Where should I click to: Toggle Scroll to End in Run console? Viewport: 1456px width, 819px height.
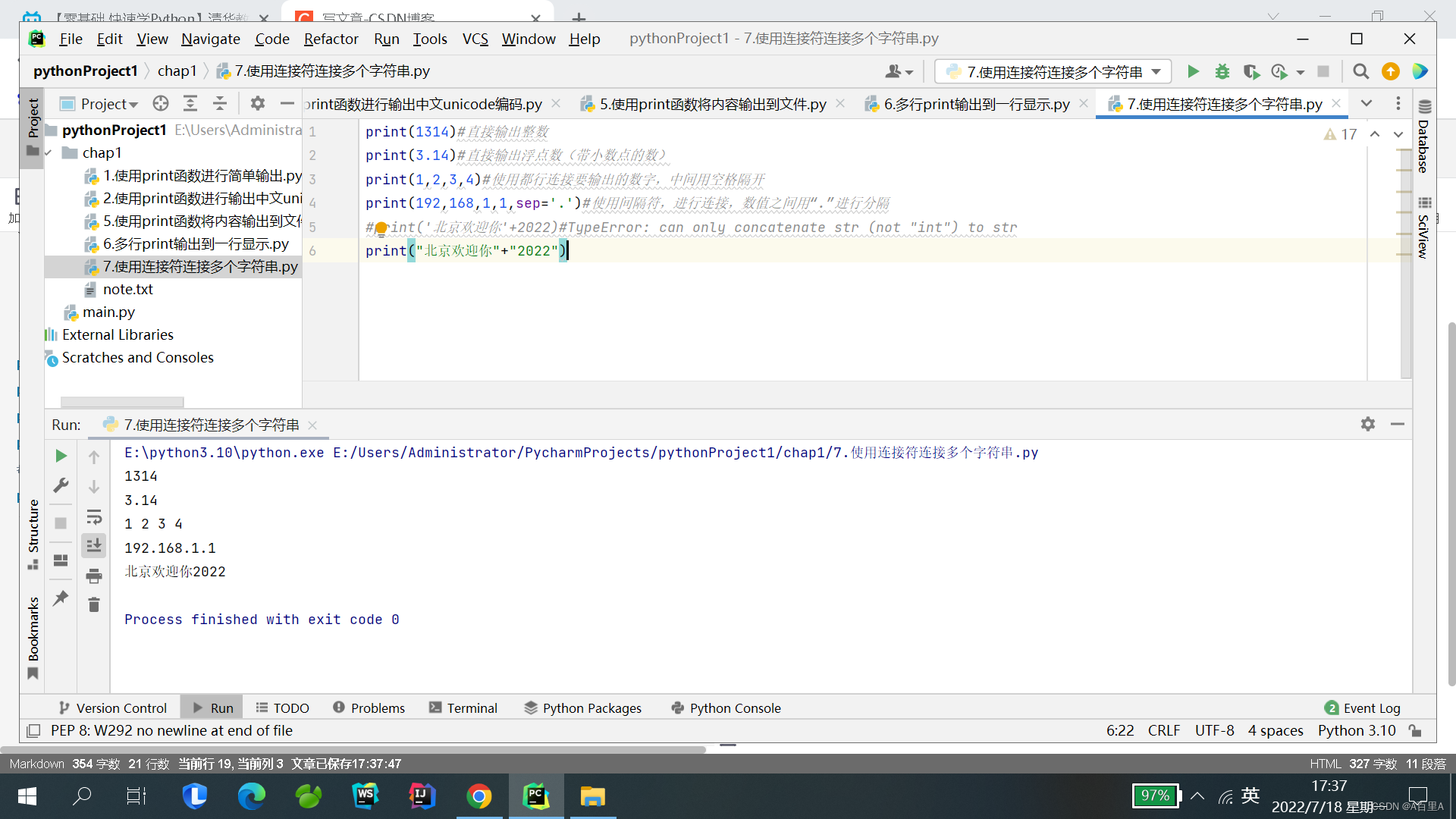coord(94,545)
